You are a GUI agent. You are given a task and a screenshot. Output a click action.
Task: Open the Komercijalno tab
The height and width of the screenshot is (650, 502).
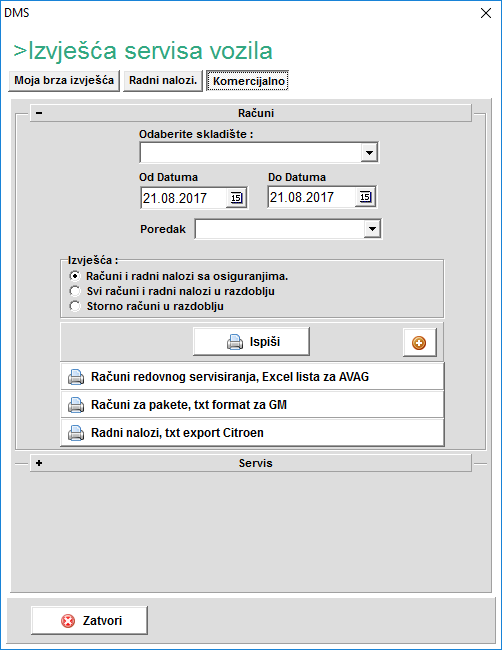tap(249, 81)
